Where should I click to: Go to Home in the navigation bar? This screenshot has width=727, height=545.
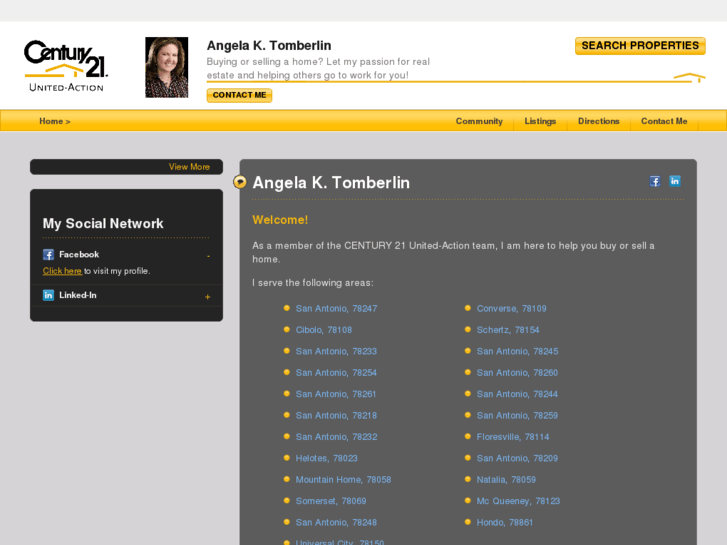pos(55,121)
